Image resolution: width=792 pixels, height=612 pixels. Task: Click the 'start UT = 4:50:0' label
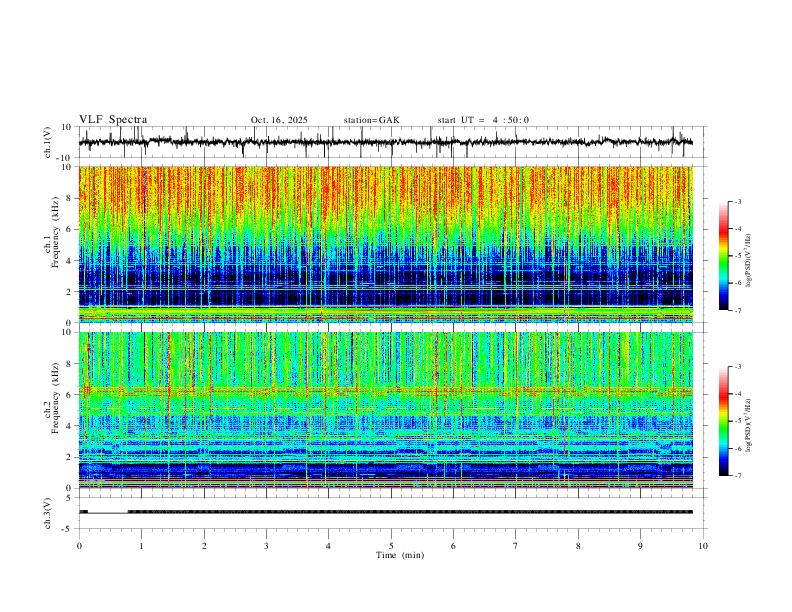pyautogui.click(x=483, y=120)
